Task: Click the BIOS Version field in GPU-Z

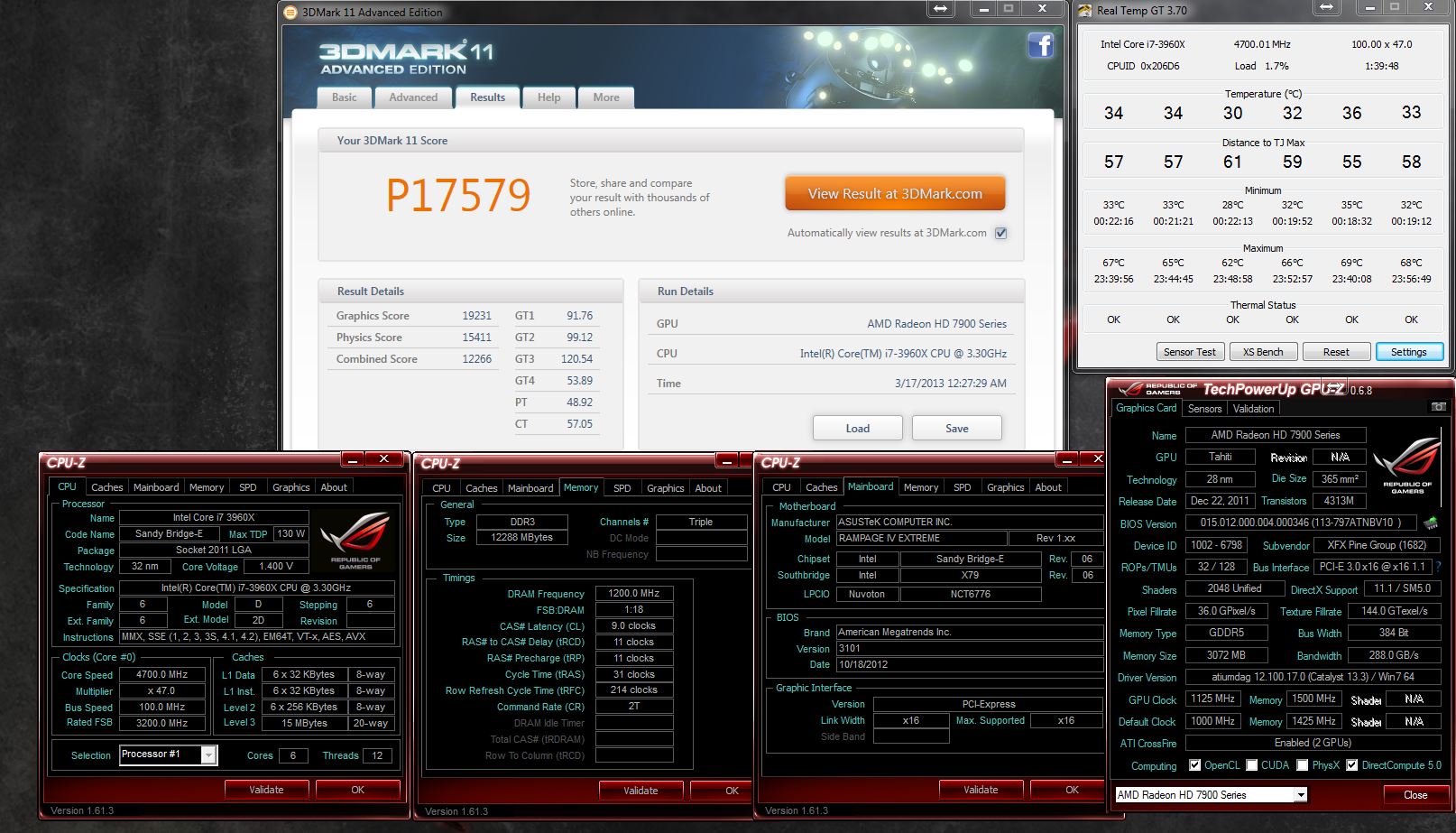Action: tap(1301, 523)
